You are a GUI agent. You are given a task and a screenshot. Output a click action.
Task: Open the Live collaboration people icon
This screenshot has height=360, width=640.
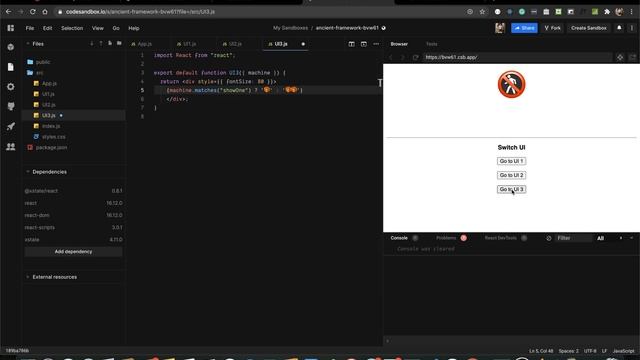[11, 147]
